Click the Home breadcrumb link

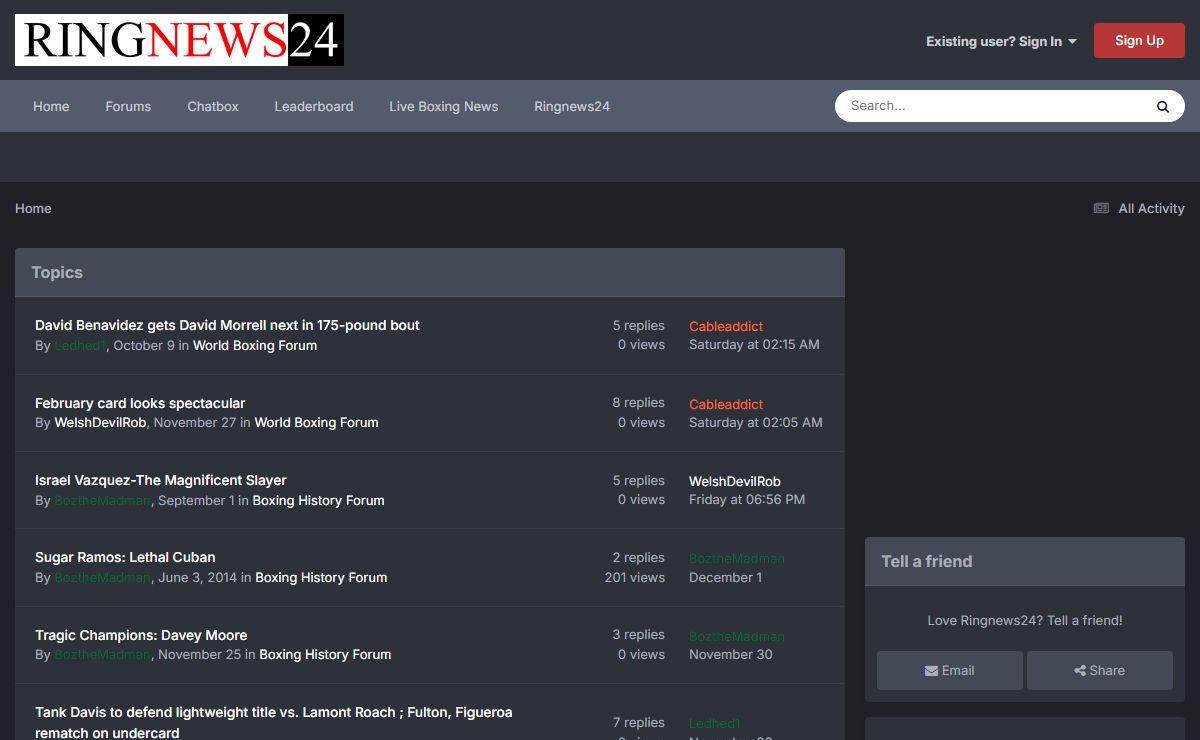(33, 208)
